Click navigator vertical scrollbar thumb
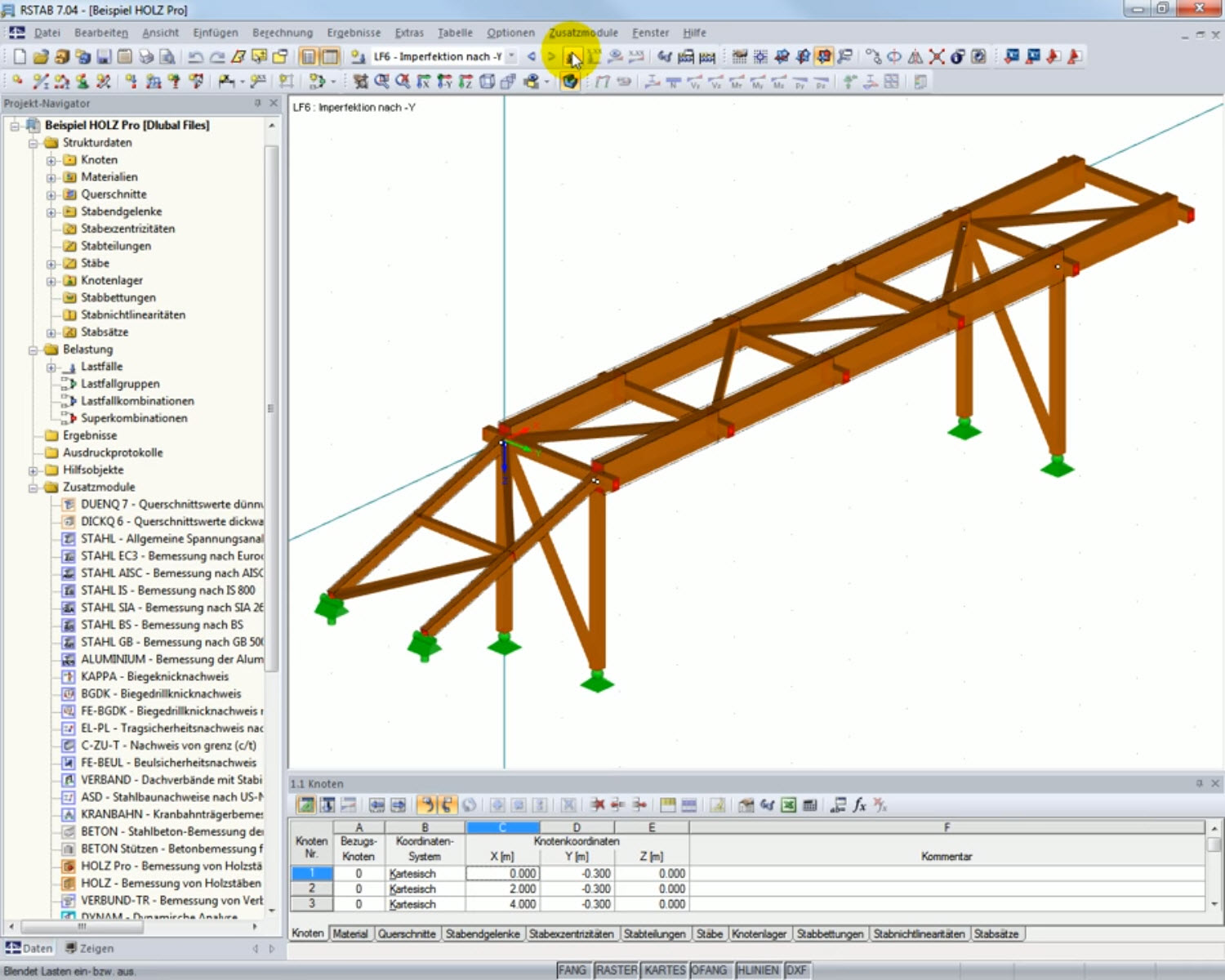The image size is (1225, 980). coord(272,408)
